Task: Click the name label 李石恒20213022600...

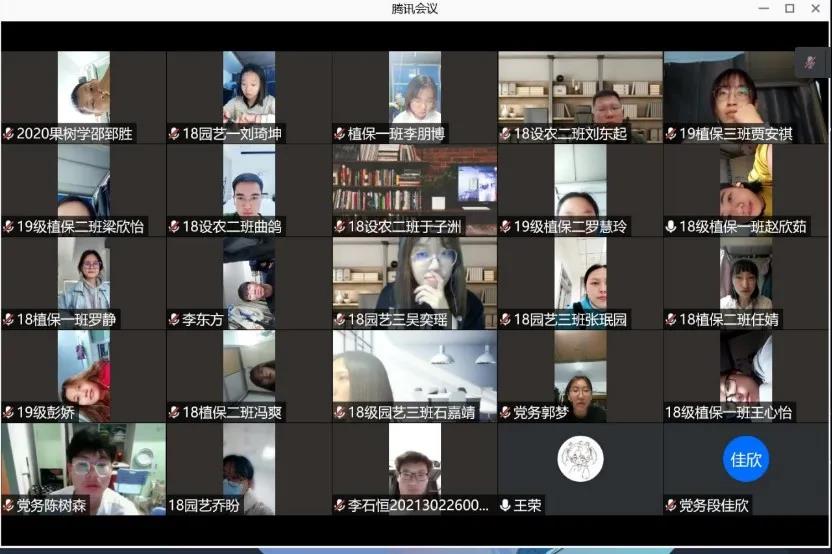Action: (x=420, y=506)
